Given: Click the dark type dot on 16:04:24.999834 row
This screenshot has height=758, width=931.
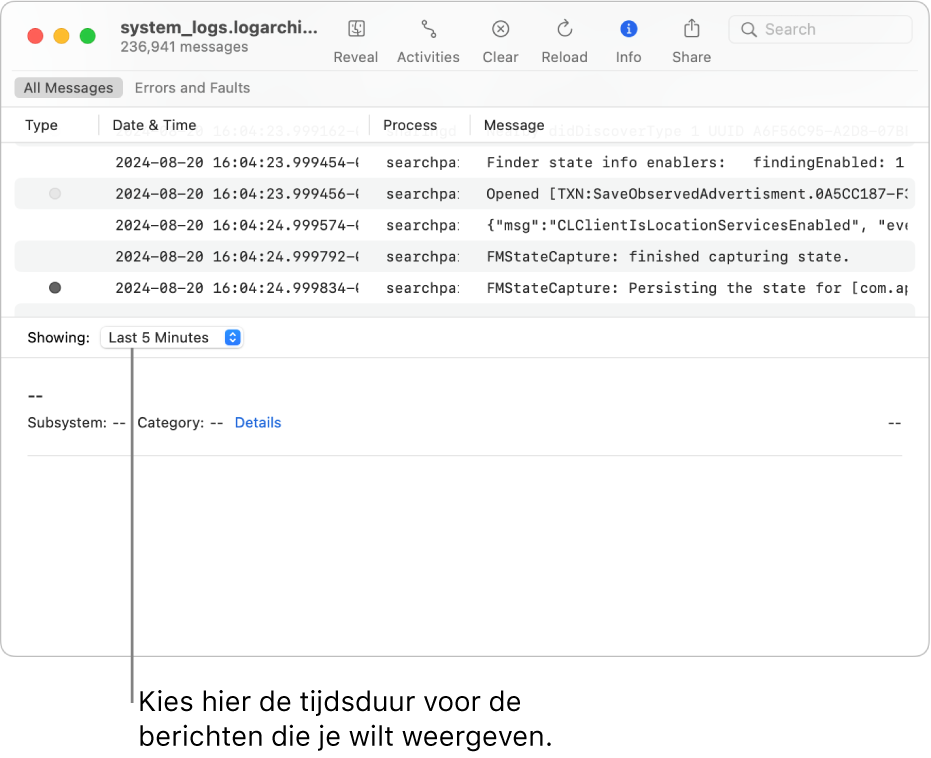Looking at the screenshot, I should [55, 288].
